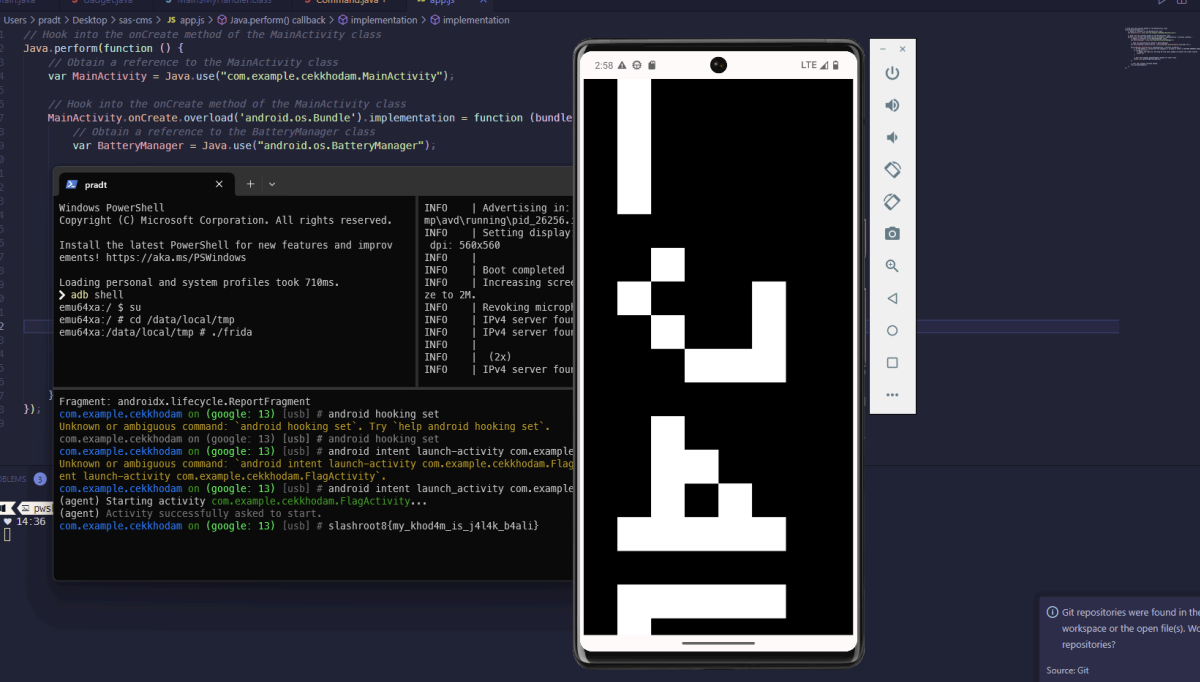Raise emulator volume with the volume up icon
The image size is (1200, 682).
click(x=892, y=105)
